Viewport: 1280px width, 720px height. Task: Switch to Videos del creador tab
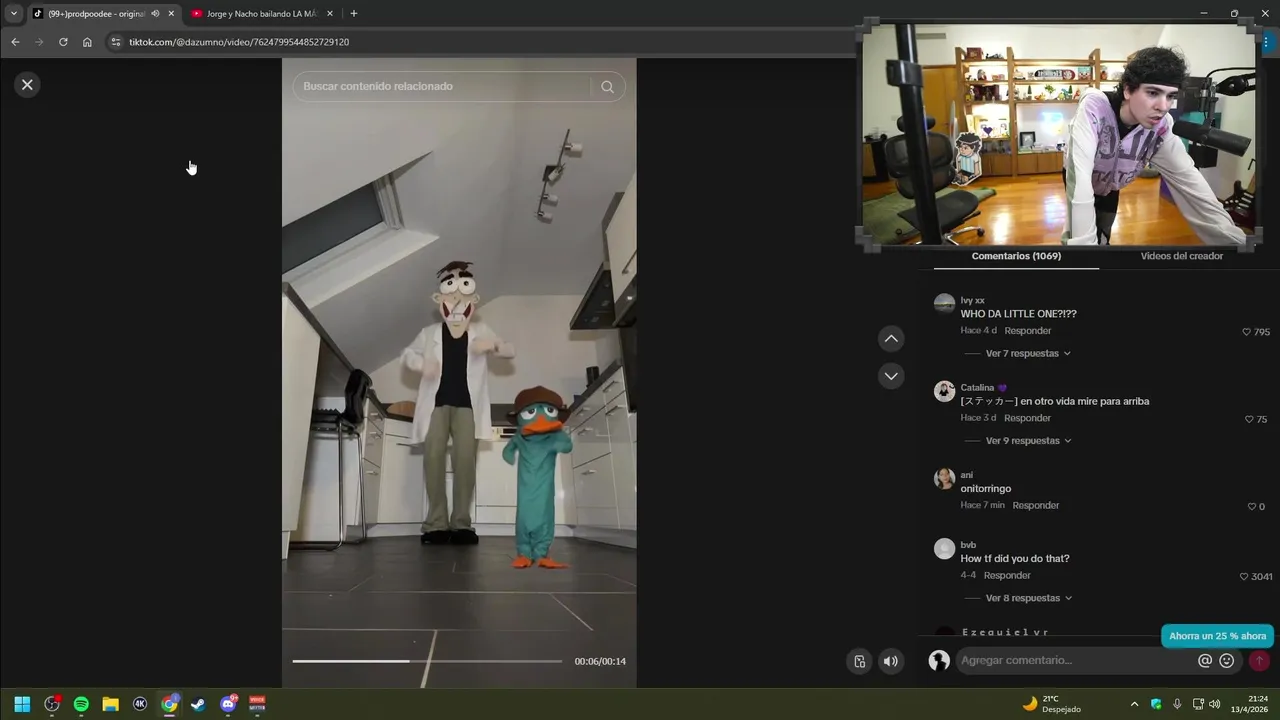(x=1181, y=257)
